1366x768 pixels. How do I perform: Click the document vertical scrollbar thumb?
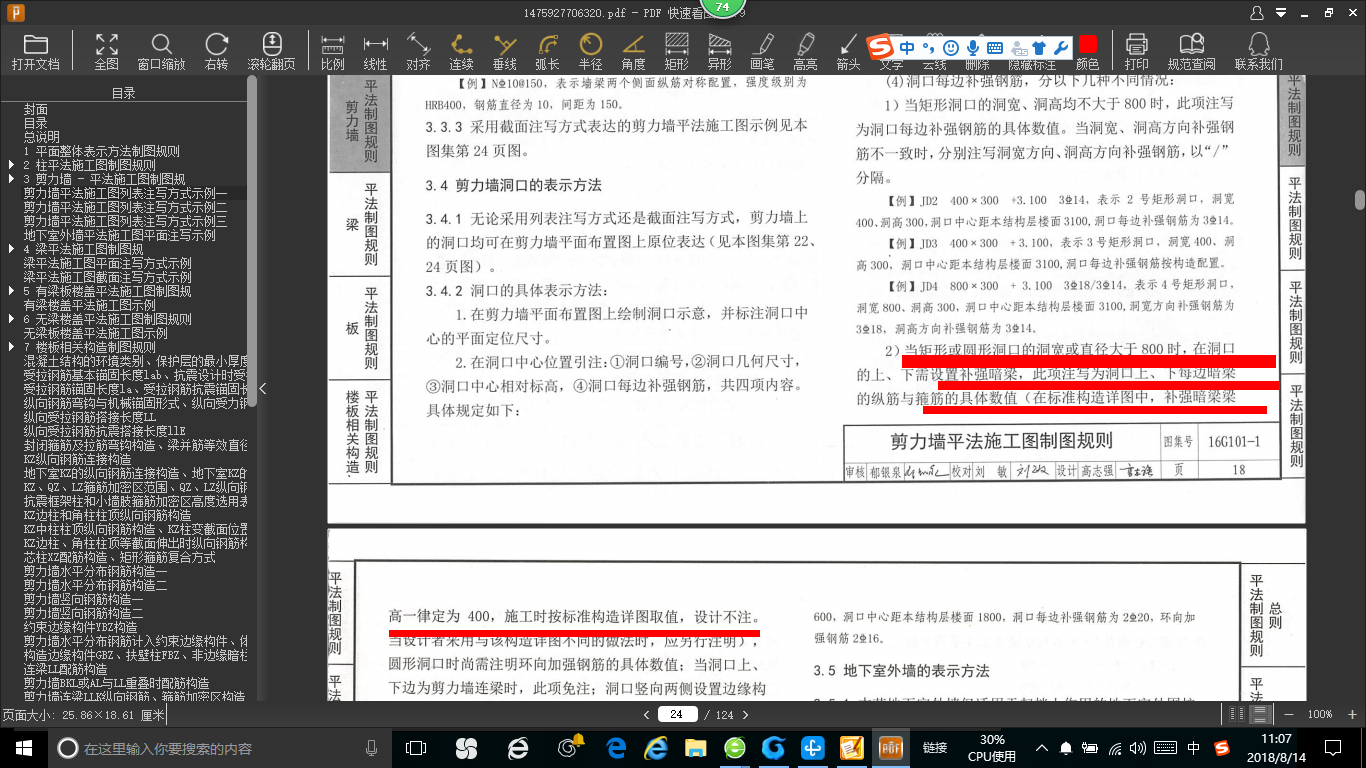(1360, 200)
